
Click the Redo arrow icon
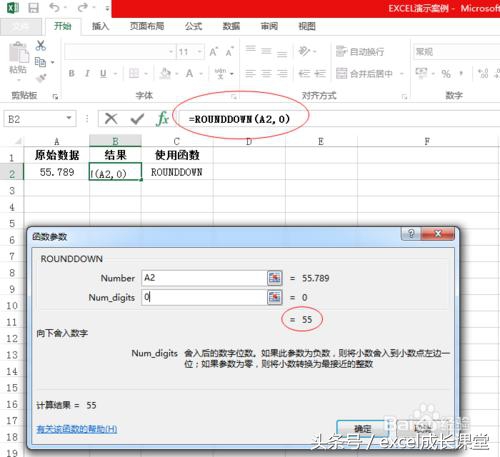point(83,7)
